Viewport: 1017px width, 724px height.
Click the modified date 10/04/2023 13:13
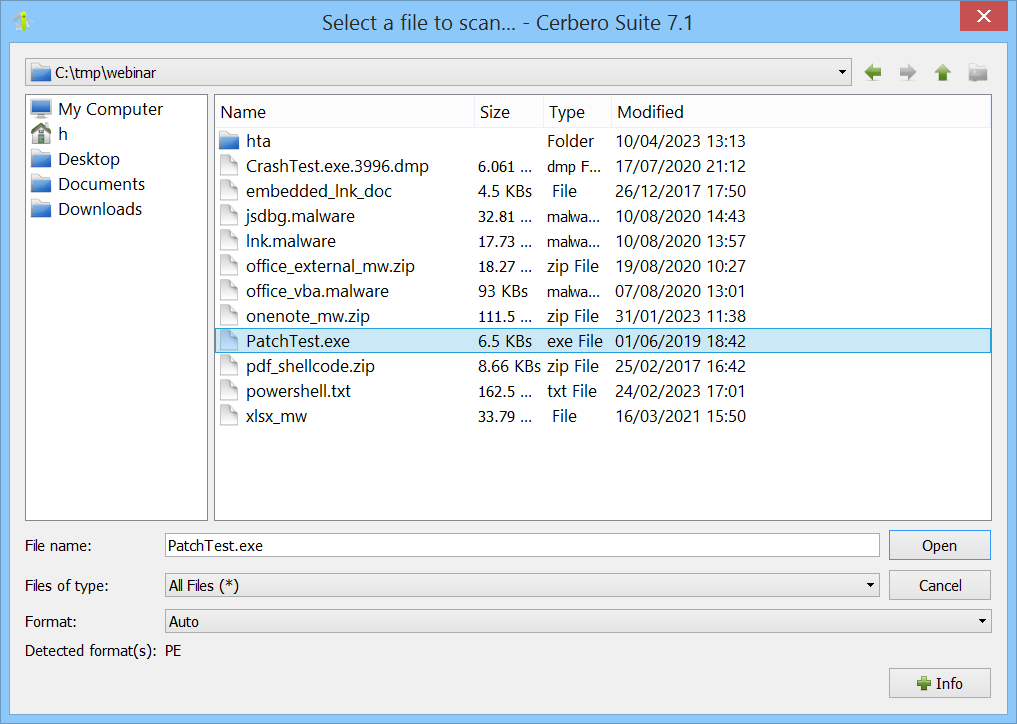tap(680, 141)
